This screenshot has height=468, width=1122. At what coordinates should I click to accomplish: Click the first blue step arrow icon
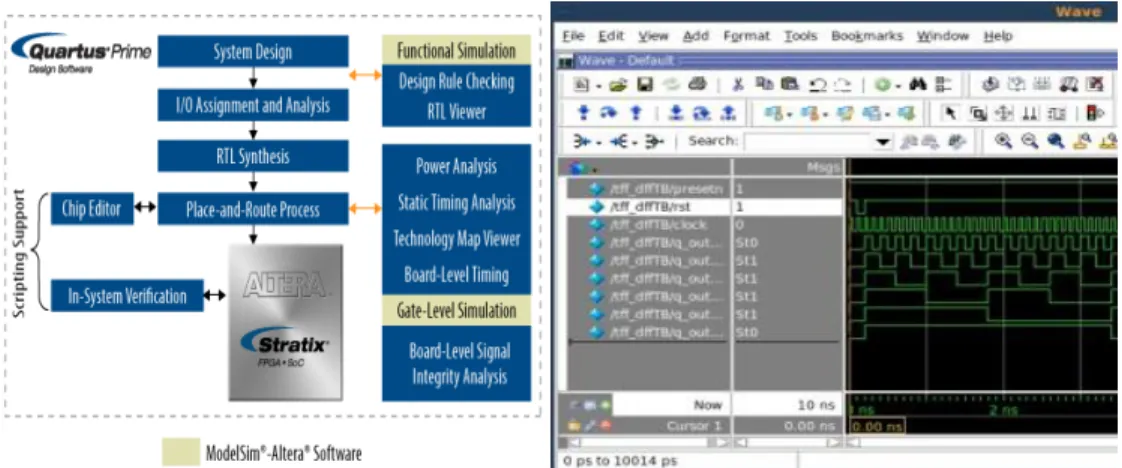pyautogui.click(x=583, y=113)
